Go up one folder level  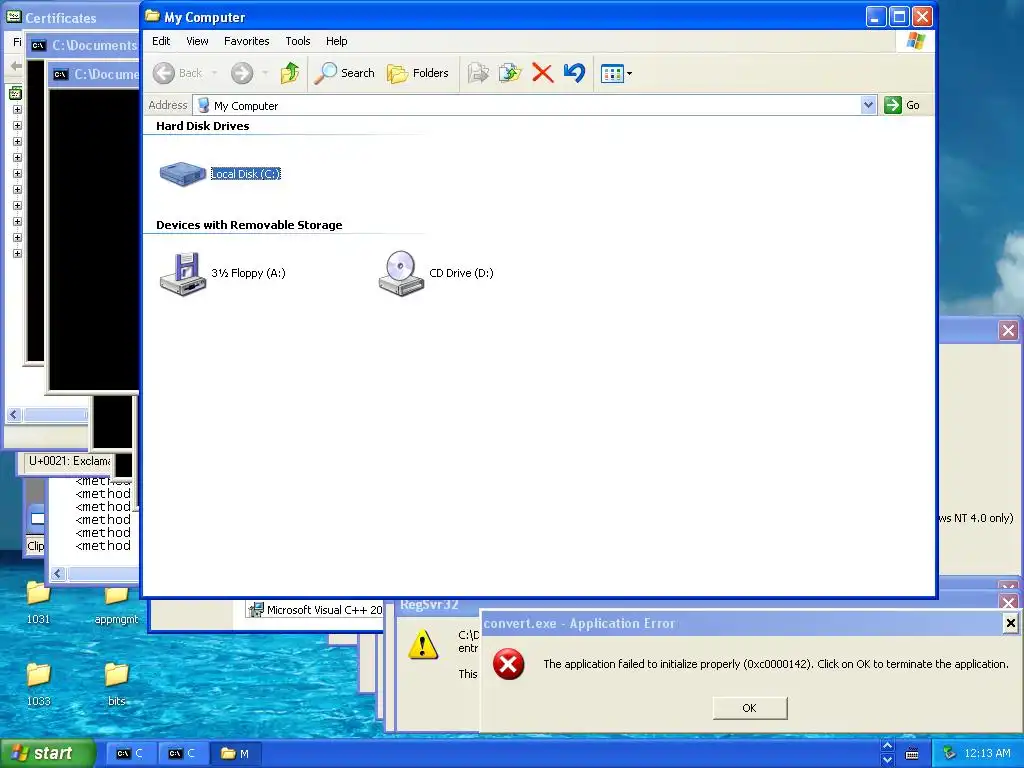click(289, 73)
